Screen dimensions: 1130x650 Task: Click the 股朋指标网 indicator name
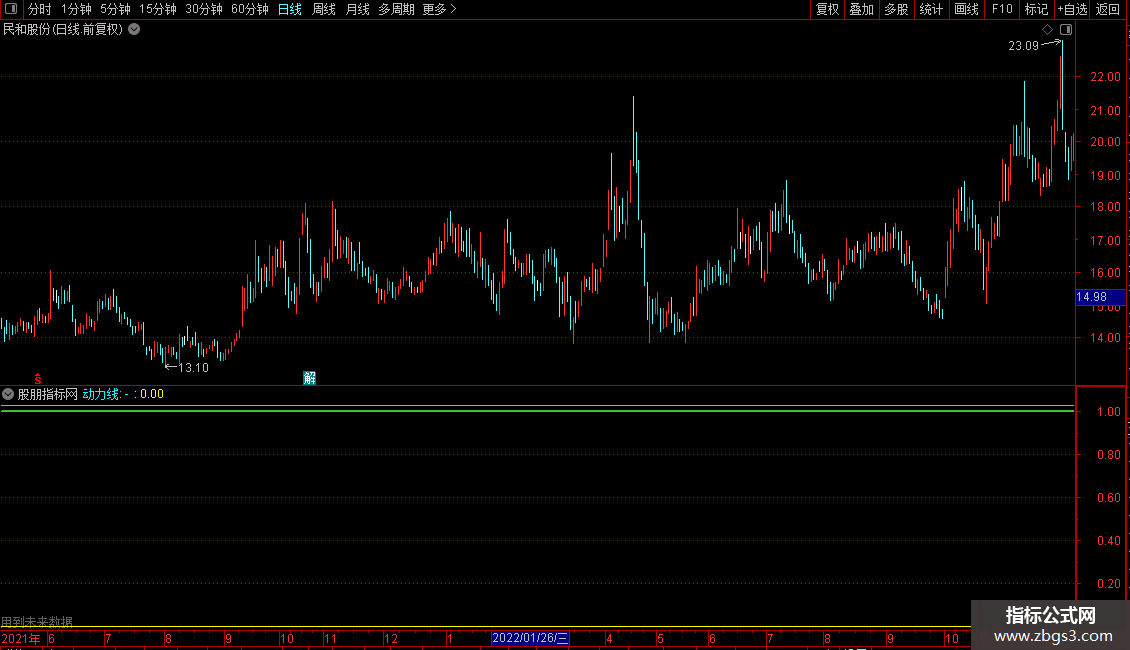(48, 394)
